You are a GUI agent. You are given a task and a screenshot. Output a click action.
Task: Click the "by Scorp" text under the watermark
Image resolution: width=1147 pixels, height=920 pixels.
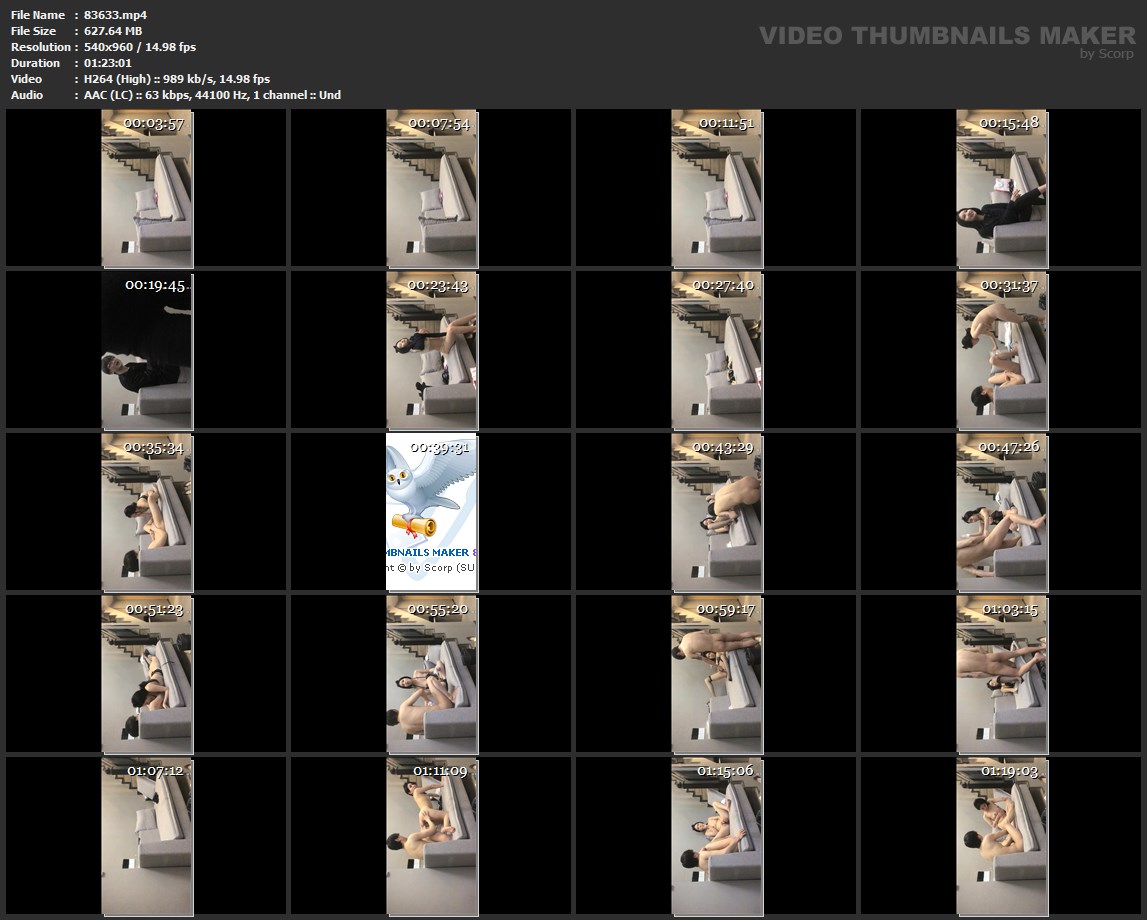pyautogui.click(x=1106, y=54)
